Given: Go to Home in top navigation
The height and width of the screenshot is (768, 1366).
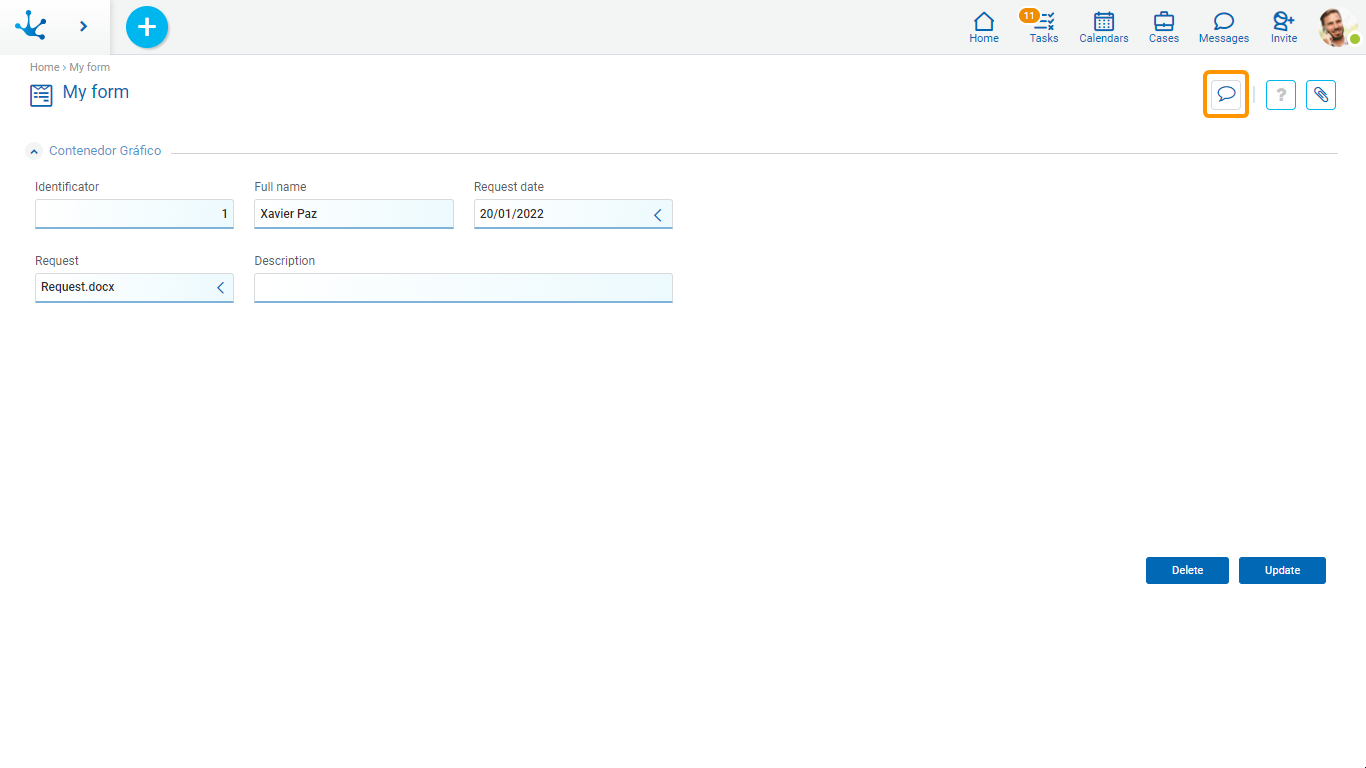Looking at the screenshot, I should pyautogui.click(x=984, y=27).
